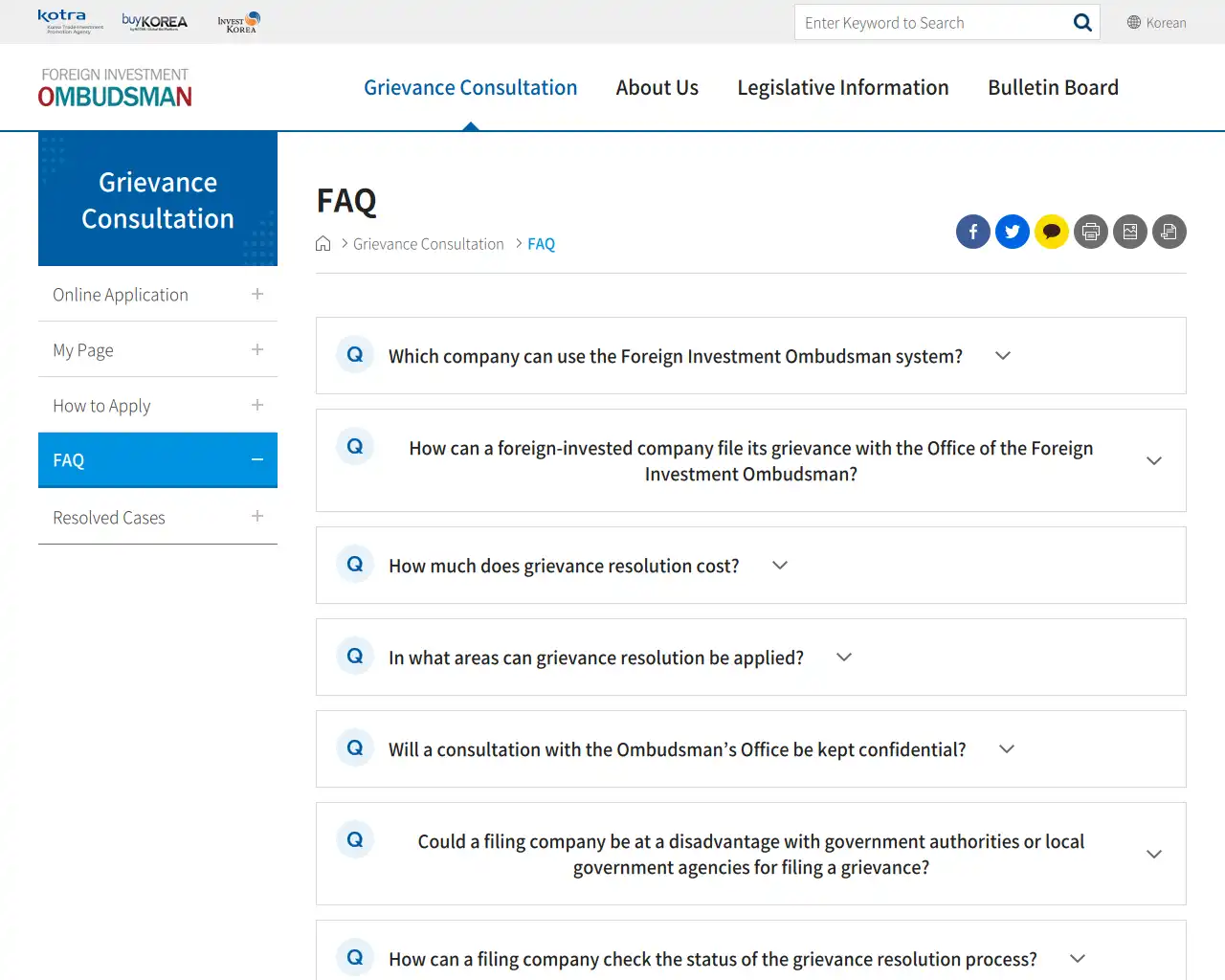Expand the grievance resolution cost question
The width and height of the screenshot is (1225, 980).
[x=779, y=566]
